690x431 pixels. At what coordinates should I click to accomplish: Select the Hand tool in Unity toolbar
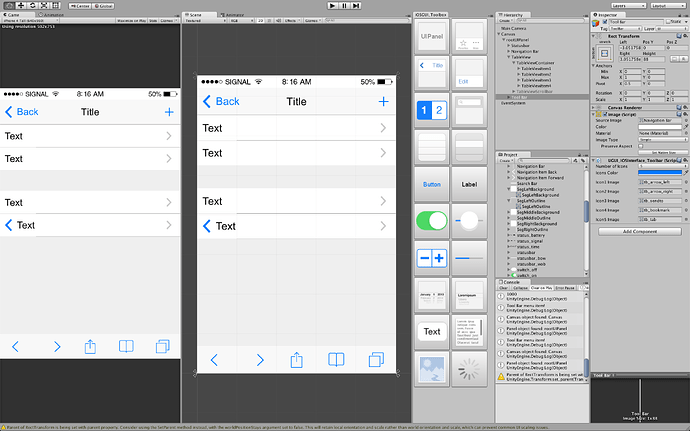(9, 6)
